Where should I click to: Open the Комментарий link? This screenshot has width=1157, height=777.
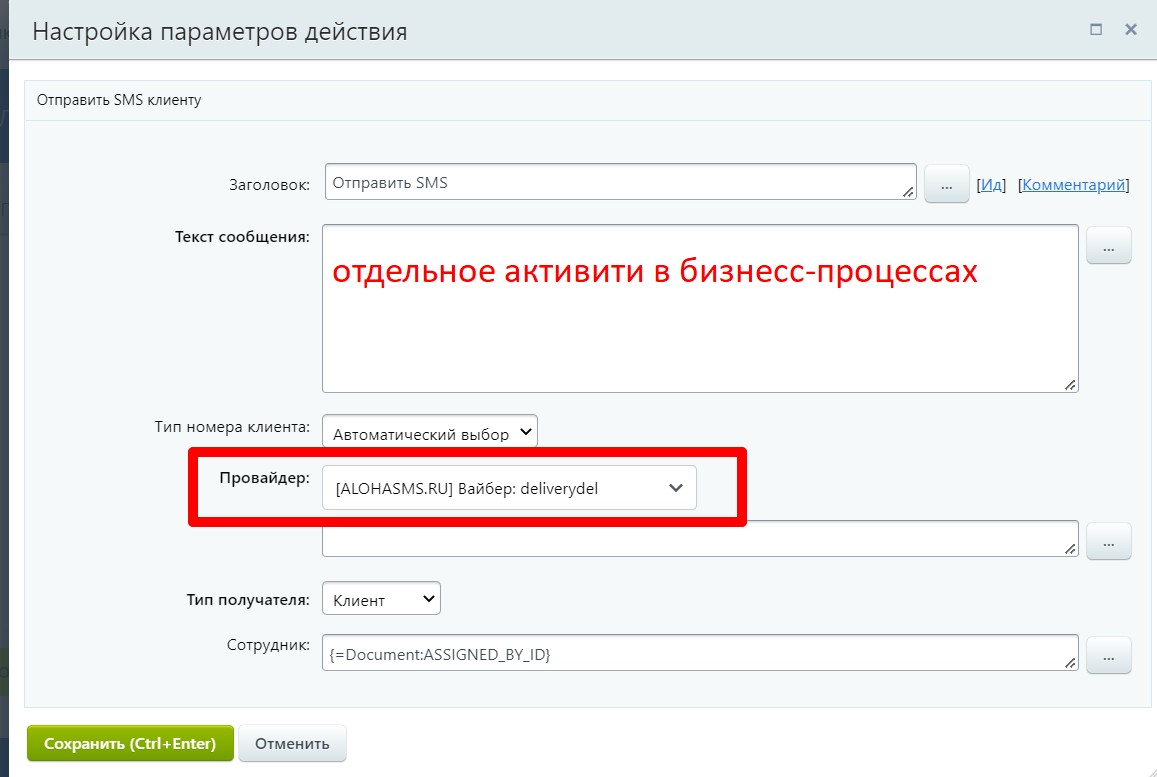1074,185
